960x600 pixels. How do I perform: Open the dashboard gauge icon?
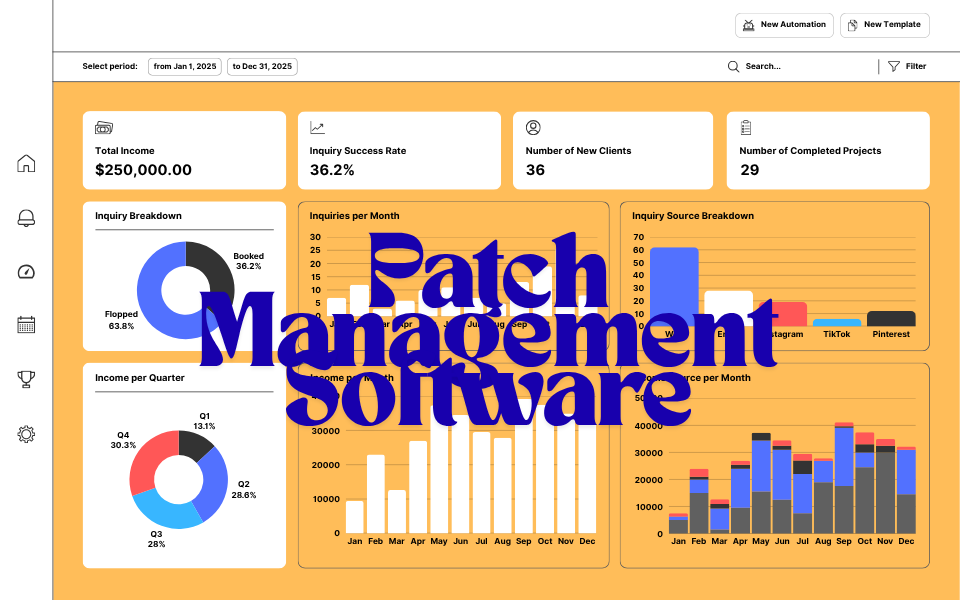point(26,272)
